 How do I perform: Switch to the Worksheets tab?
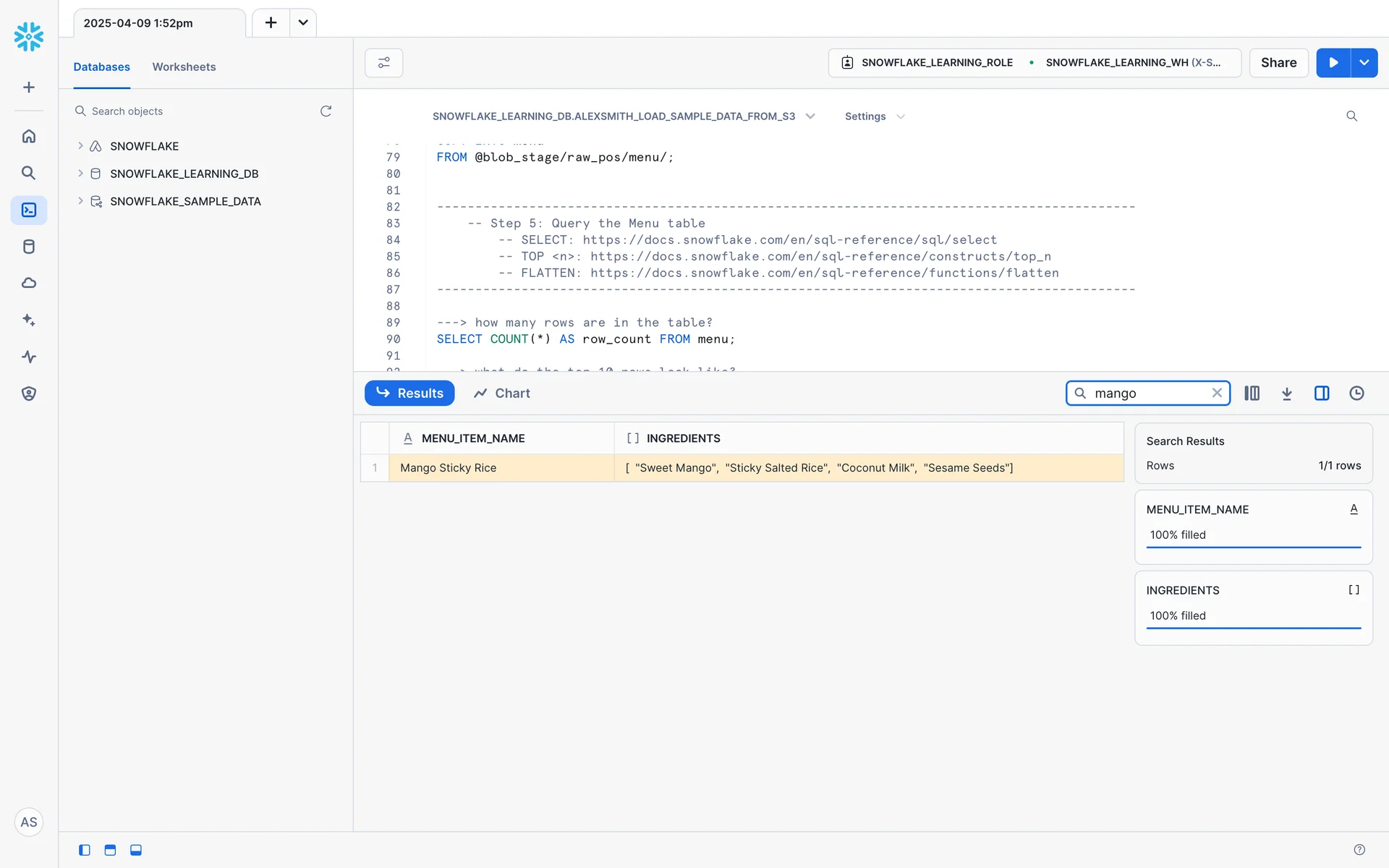click(184, 67)
